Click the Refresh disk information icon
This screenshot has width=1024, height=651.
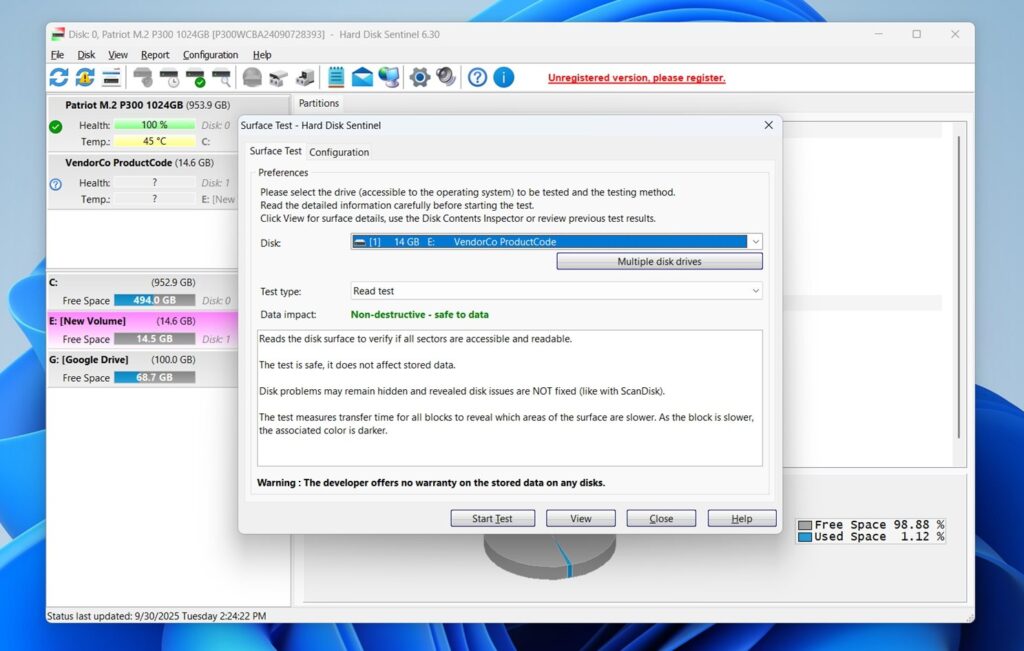(59, 77)
